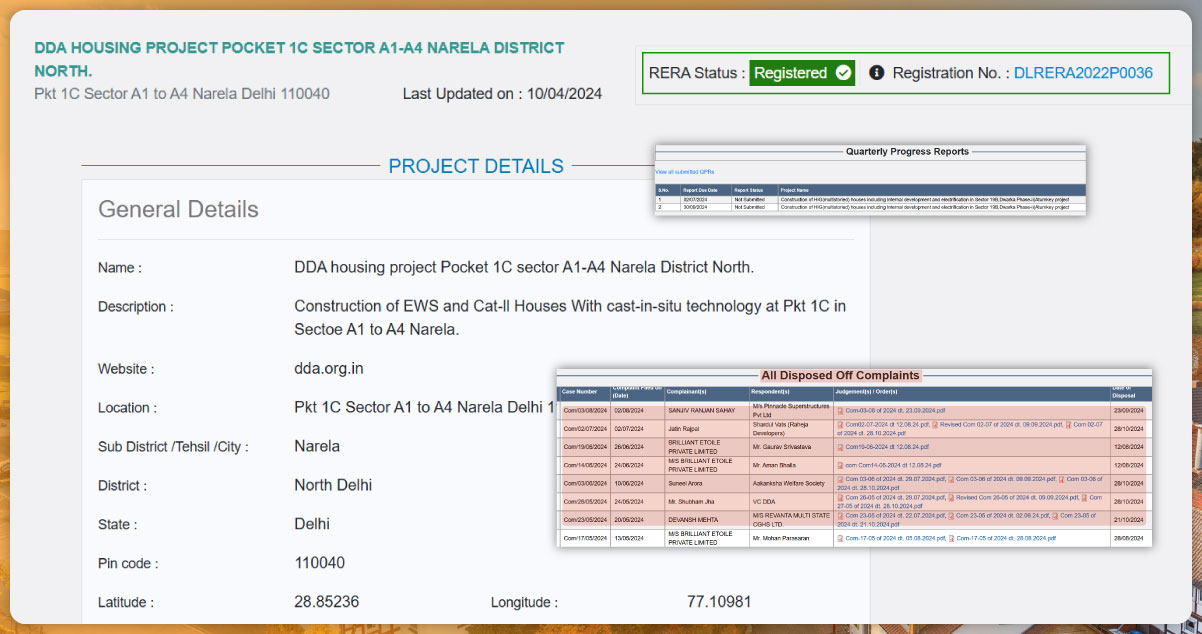Click the info icon beside Registration No.
1202x634 pixels.
877,73
